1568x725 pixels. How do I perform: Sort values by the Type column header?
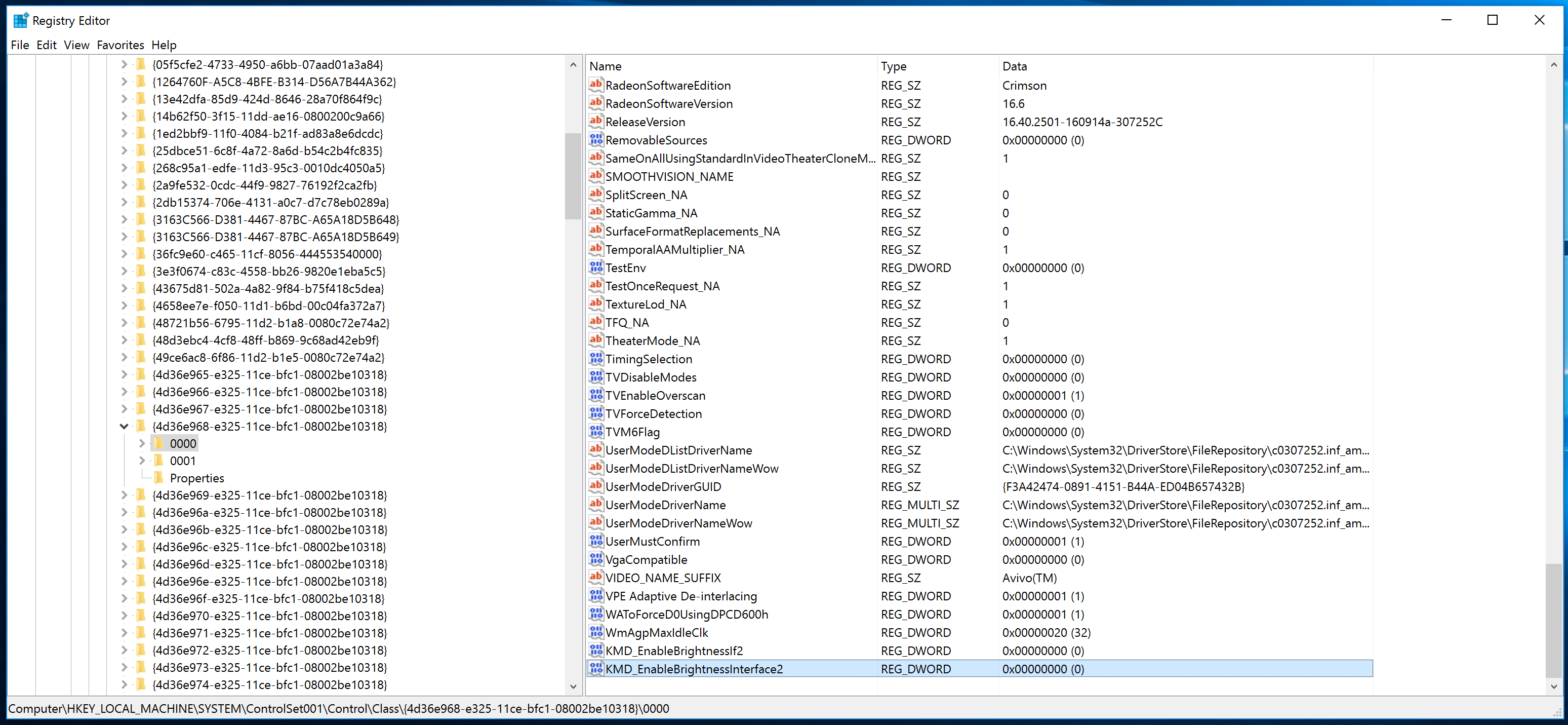pos(893,66)
